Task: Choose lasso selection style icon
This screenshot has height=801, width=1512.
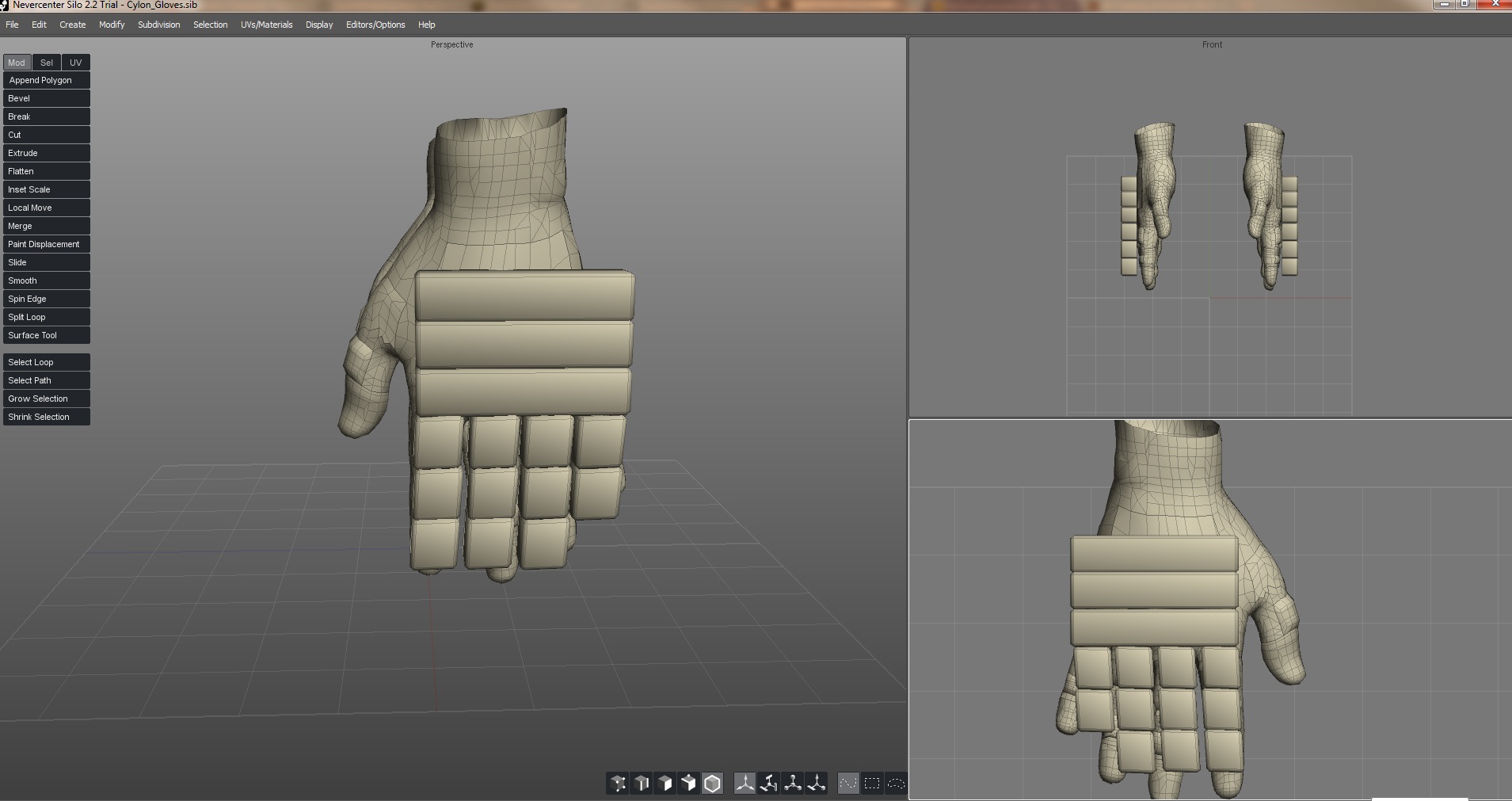Action: click(896, 784)
